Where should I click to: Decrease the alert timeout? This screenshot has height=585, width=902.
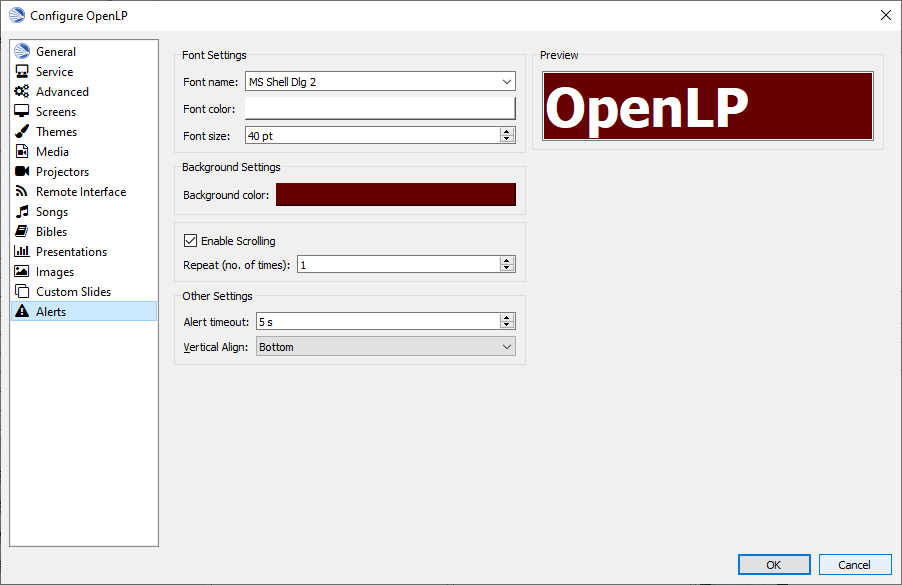coord(507,325)
